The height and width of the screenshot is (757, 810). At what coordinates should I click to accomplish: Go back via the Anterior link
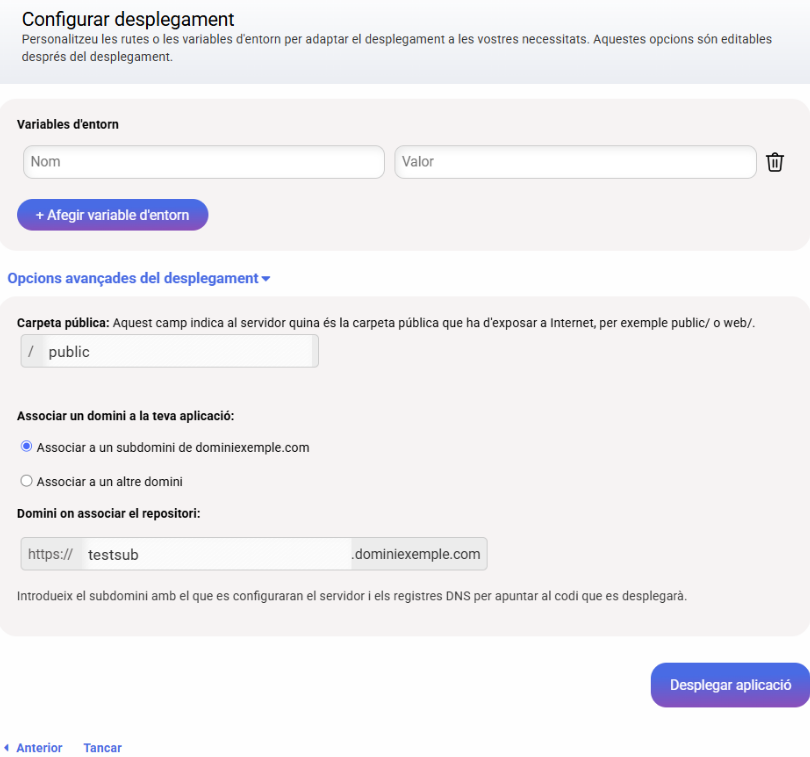(x=39, y=748)
